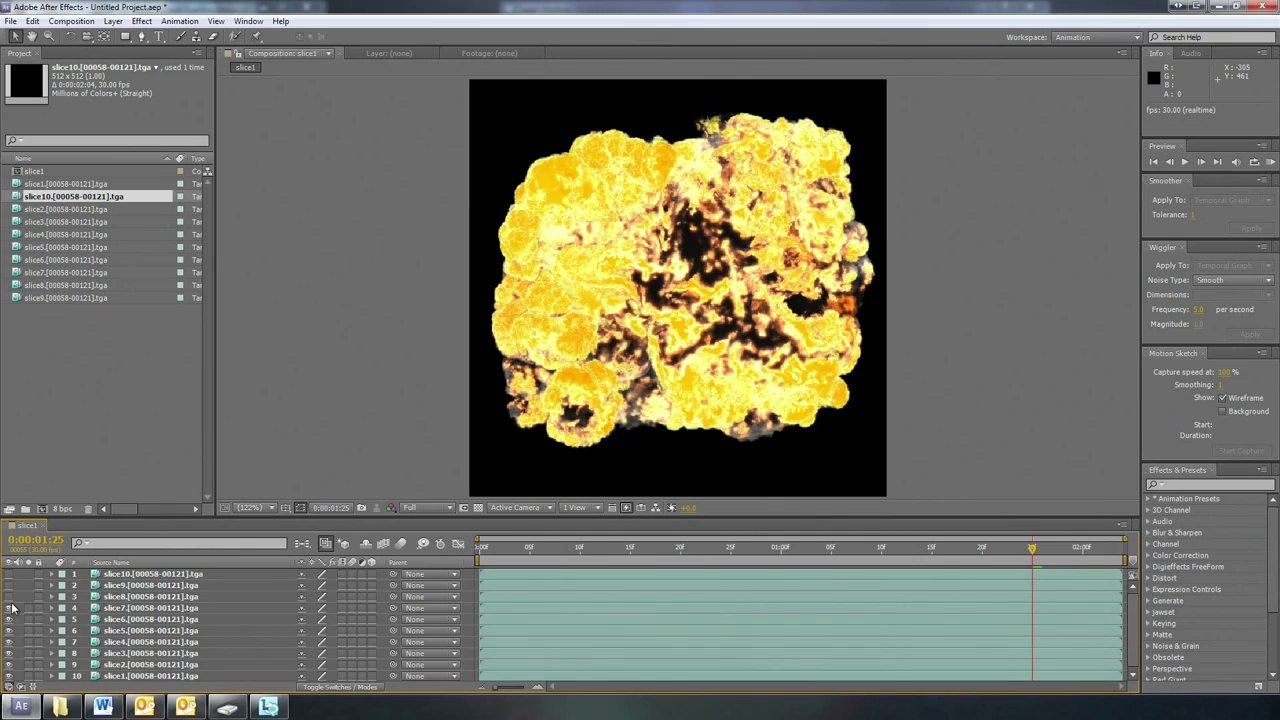Click the show channel RGB icon
Screen dimensions: 1280x720
click(391, 508)
